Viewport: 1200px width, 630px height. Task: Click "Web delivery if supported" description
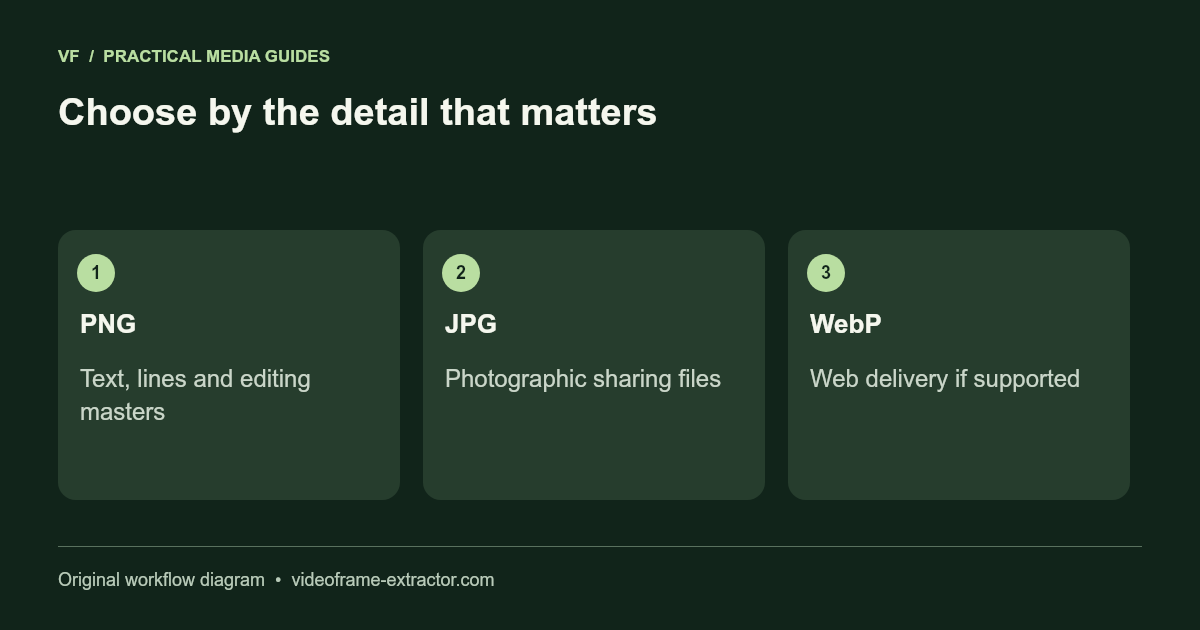coord(945,379)
